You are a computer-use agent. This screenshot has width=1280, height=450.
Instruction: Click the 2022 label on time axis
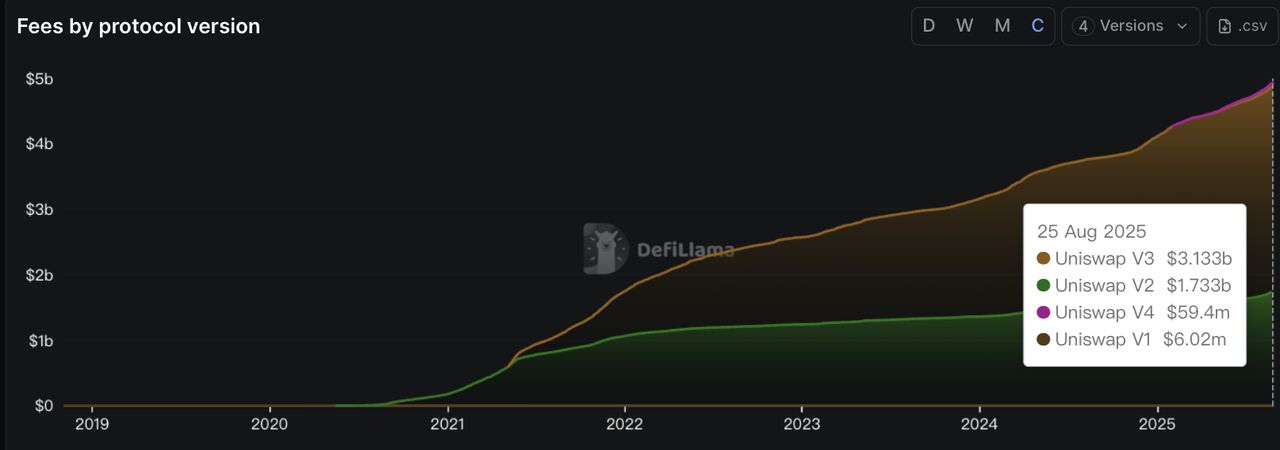pyautogui.click(x=624, y=425)
